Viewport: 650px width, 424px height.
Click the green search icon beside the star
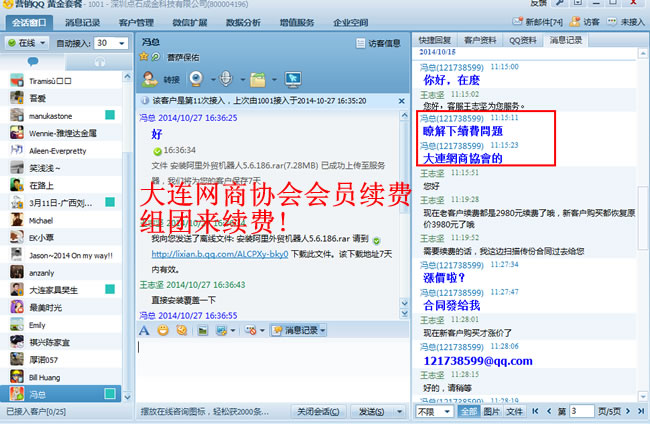pyautogui.click(x=155, y=57)
